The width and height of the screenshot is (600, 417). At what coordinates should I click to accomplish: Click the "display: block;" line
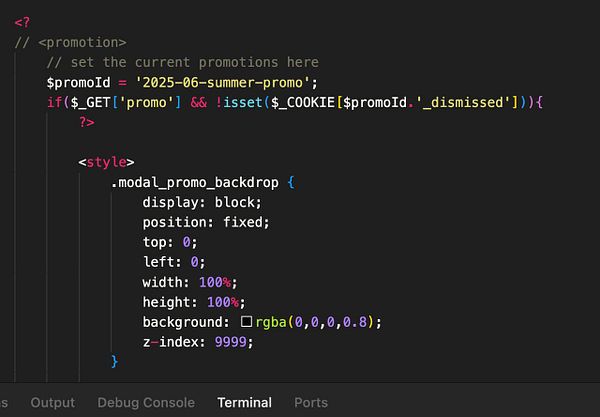(x=202, y=202)
